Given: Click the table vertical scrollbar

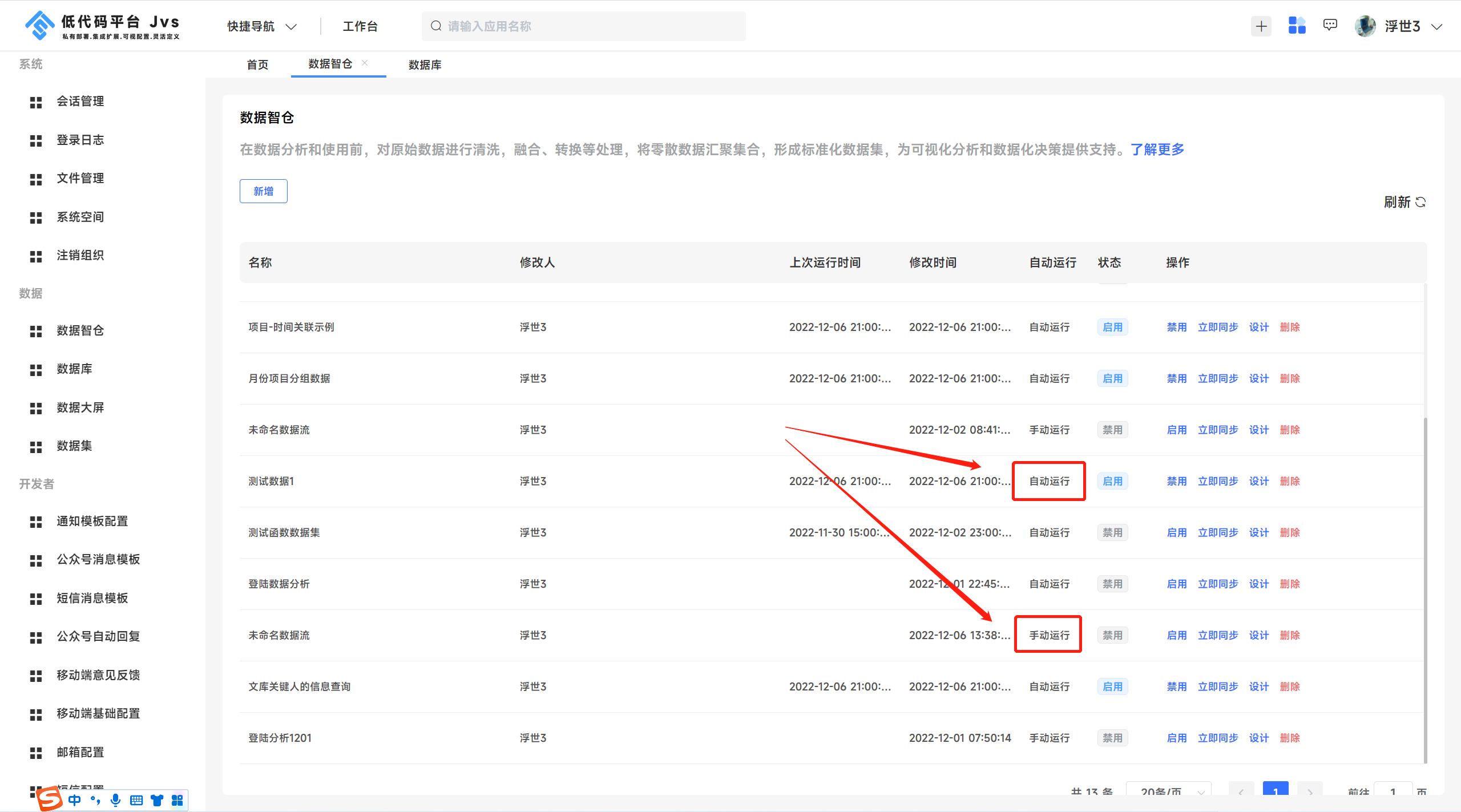Looking at the screenshot, I should 1425,590.
